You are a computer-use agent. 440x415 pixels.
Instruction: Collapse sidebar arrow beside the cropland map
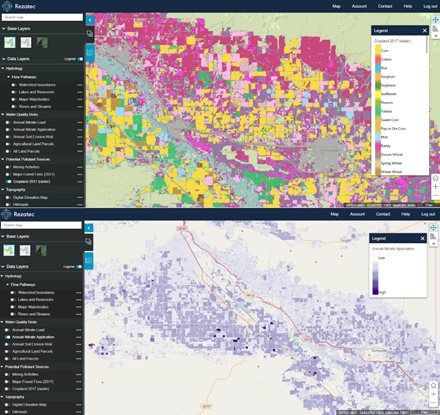90,20
